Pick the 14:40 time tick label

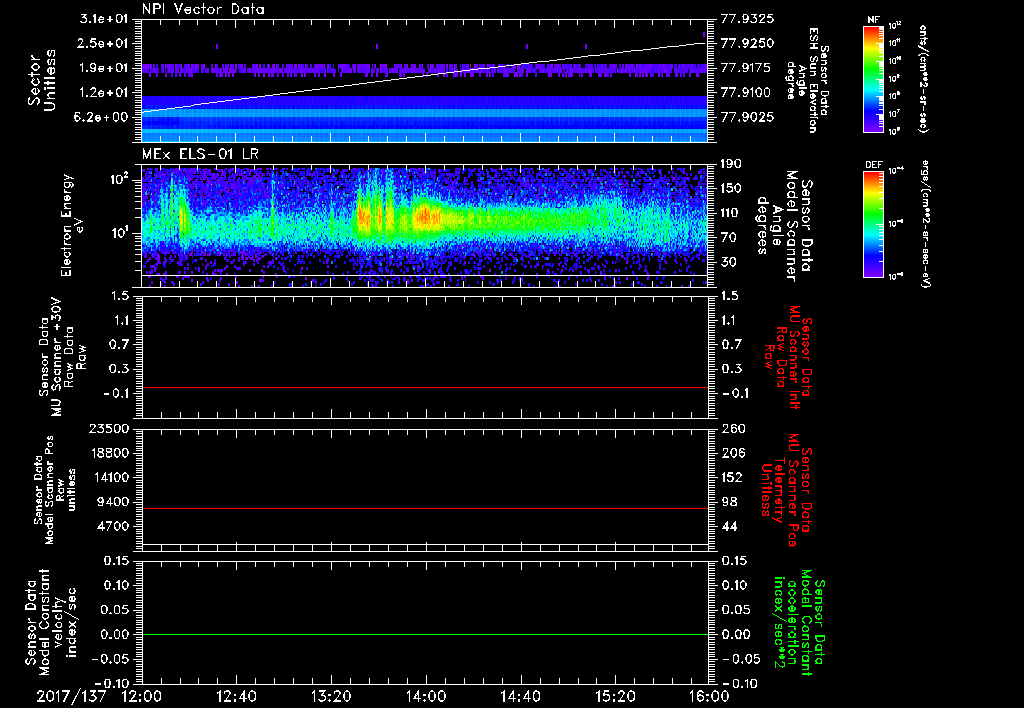click(x=521, y=695)
